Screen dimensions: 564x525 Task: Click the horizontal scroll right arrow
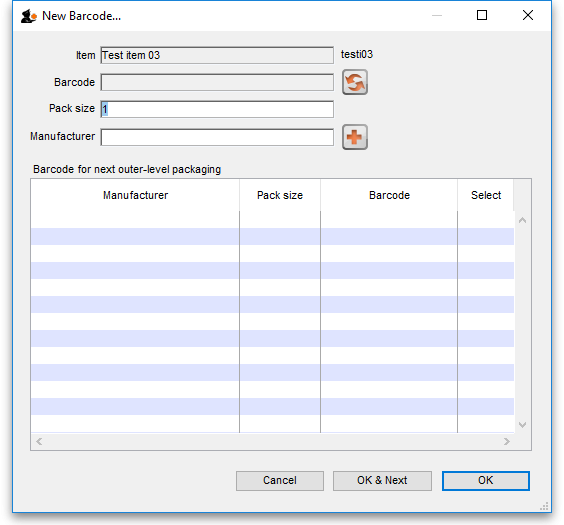[506, 441]
